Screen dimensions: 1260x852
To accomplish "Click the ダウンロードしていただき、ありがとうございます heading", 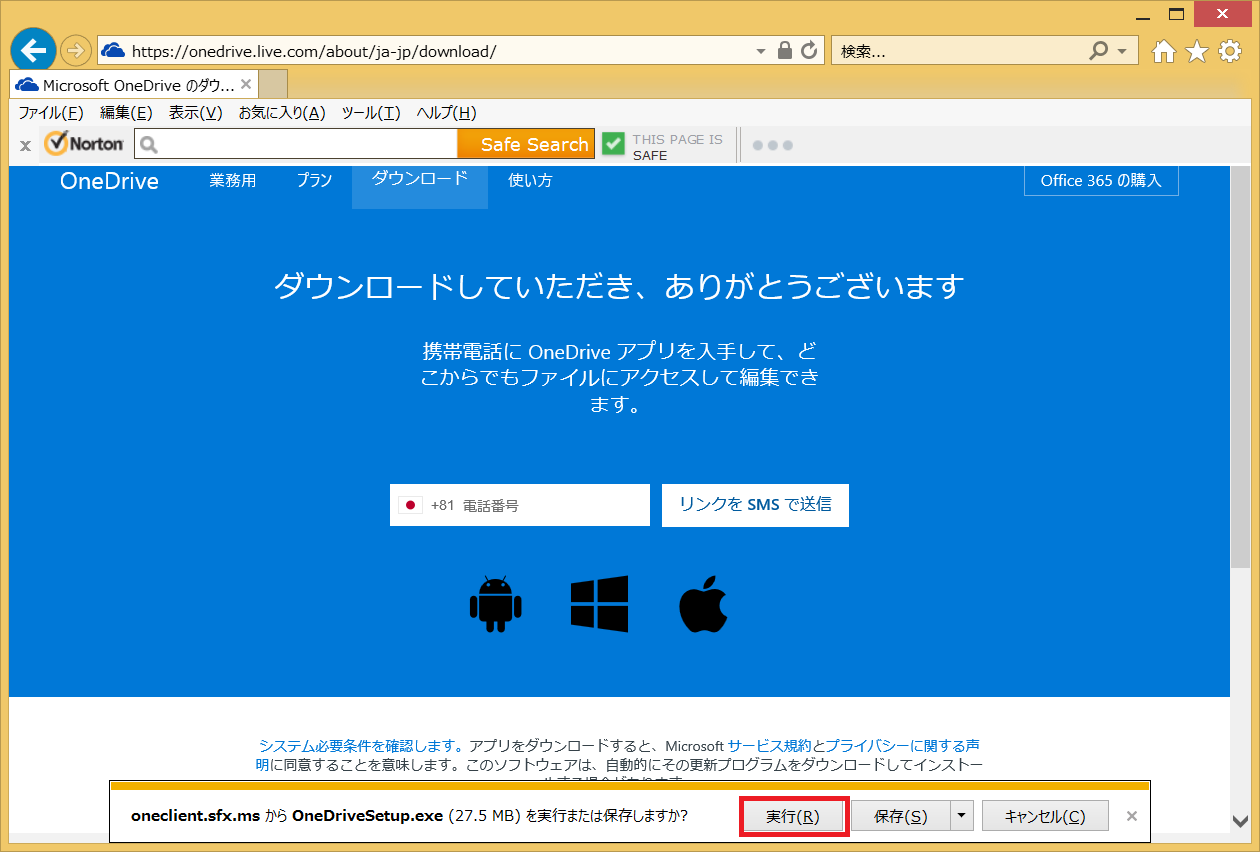I will point(619,287).
